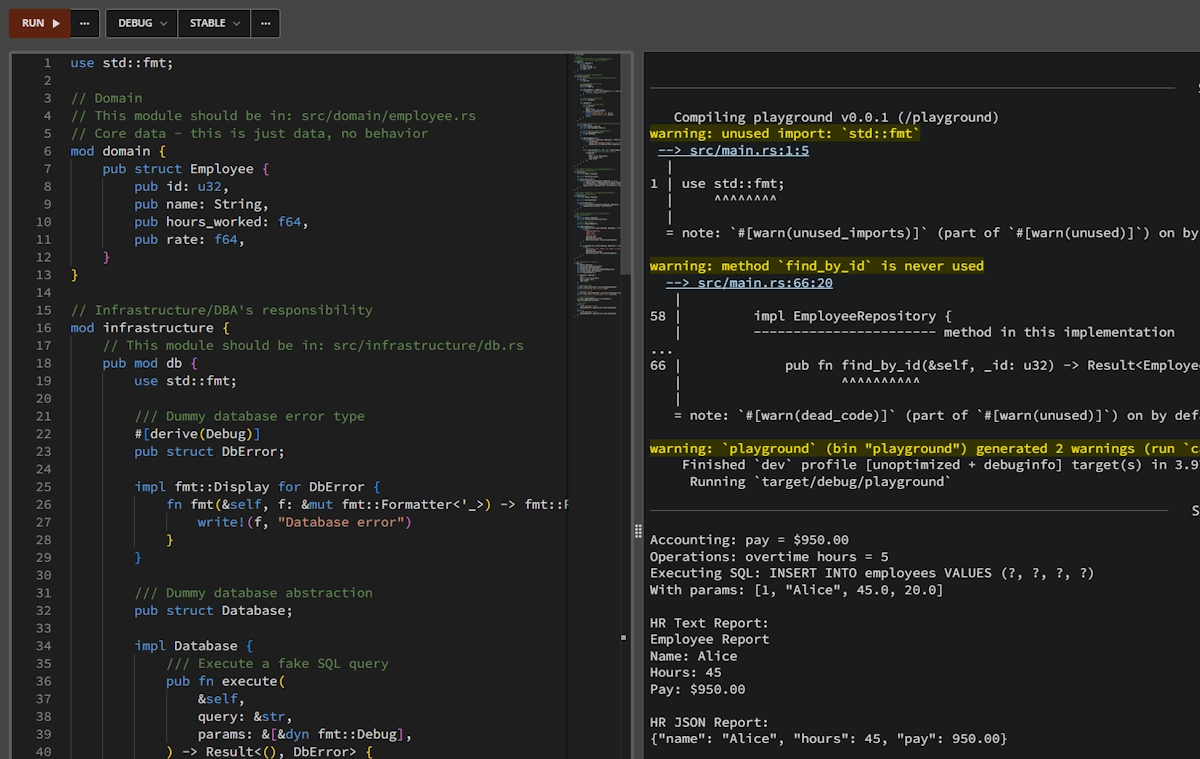Open the src/main.rs:1:5 warning link
This screenshot has width=1200, height=759.
tap(748, 150)
